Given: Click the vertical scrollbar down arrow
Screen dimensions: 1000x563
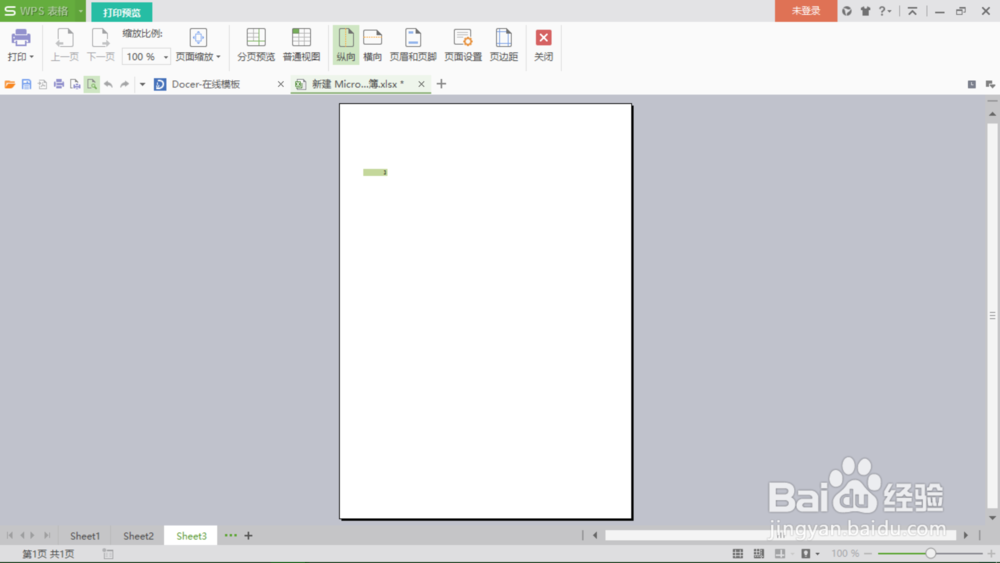Looking at the screenshot, I should click(x=992, y=518).
